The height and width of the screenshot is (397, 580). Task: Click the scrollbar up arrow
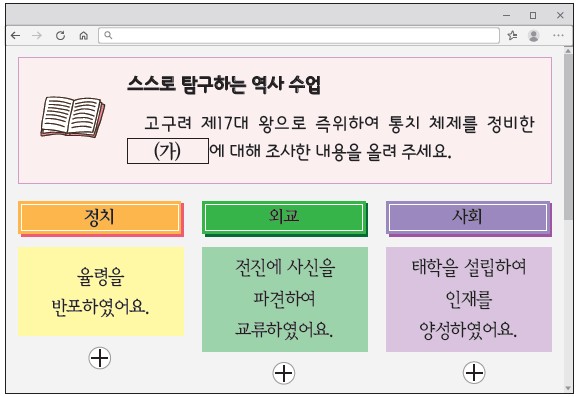[568, 51]
